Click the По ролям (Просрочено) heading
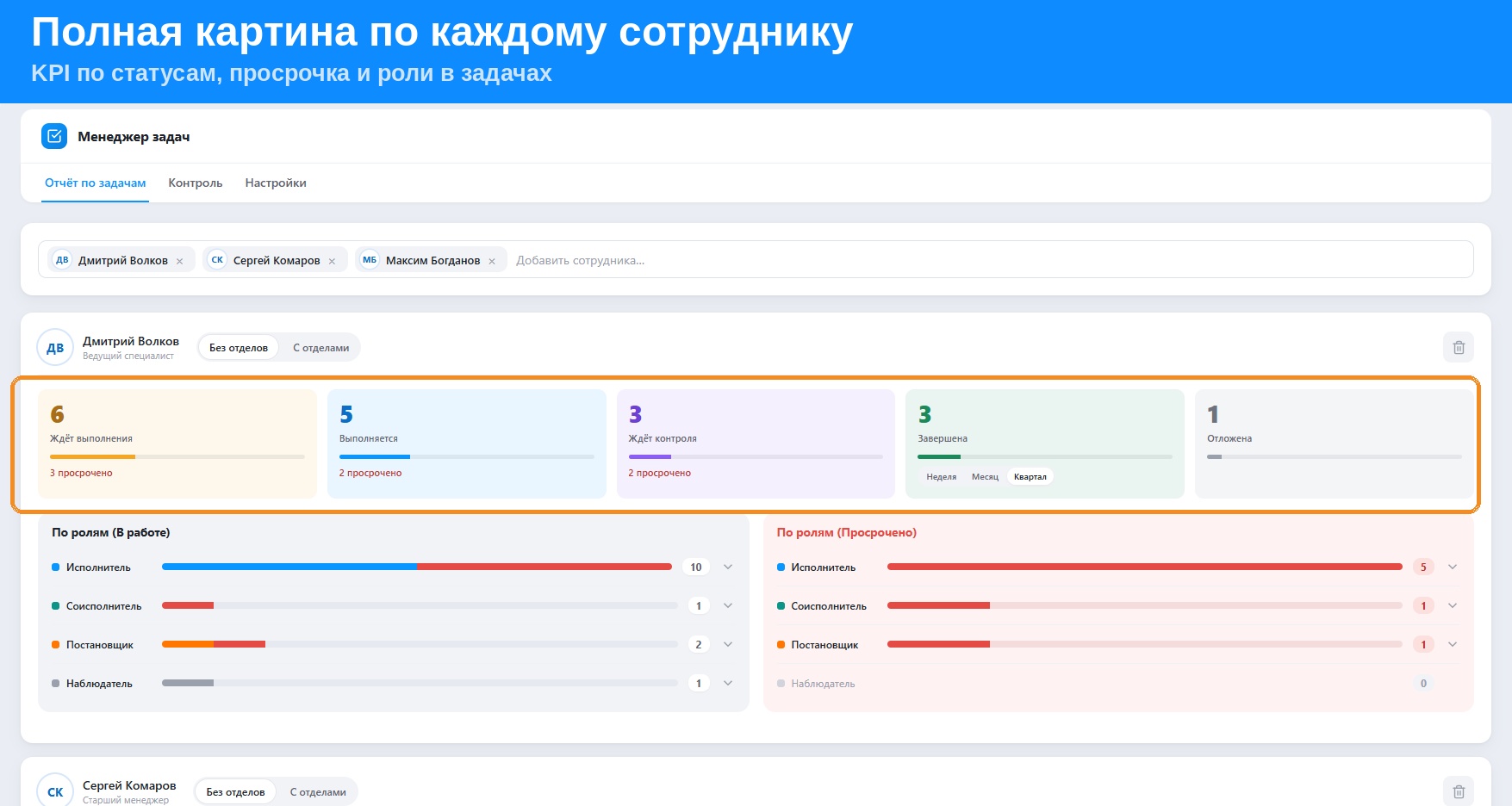Screen dimensions: 1512x806 [x=847, y=532]
